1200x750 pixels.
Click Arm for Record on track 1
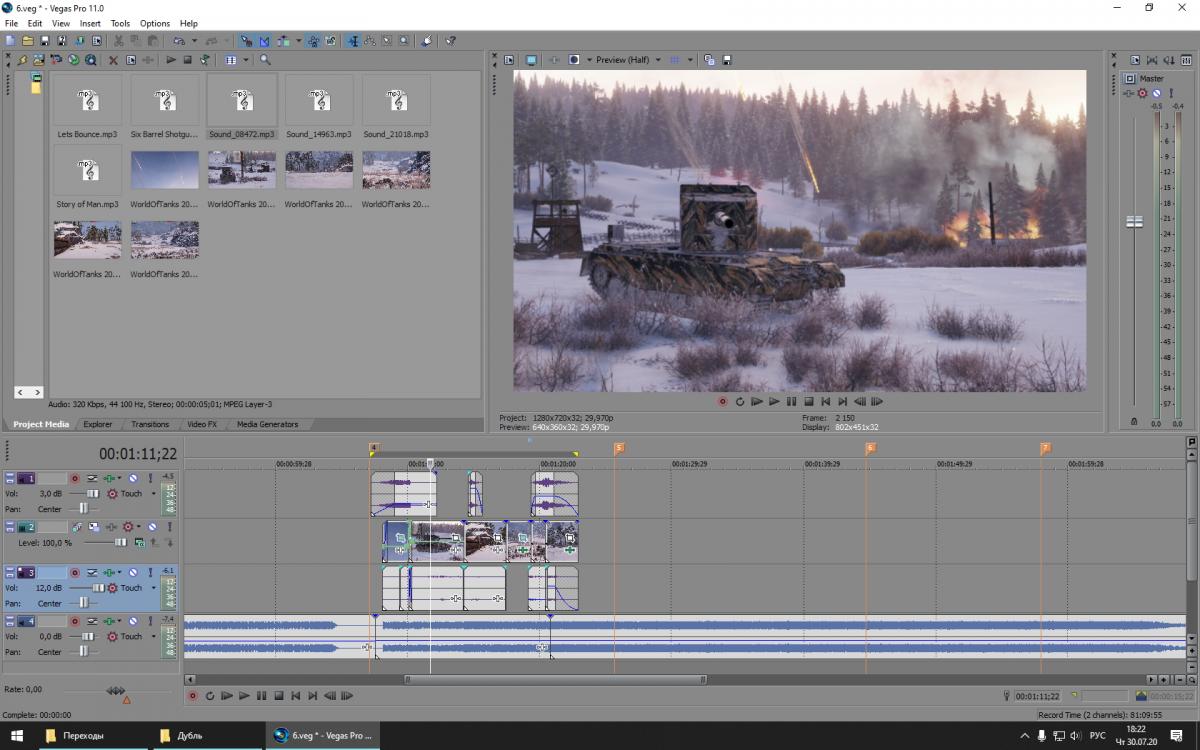click(x=74, y=479)
